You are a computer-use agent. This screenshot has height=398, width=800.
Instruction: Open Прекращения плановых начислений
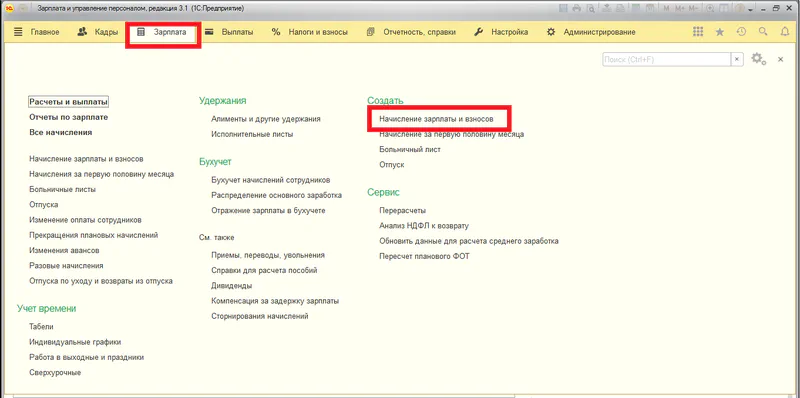tap(94, 235)
